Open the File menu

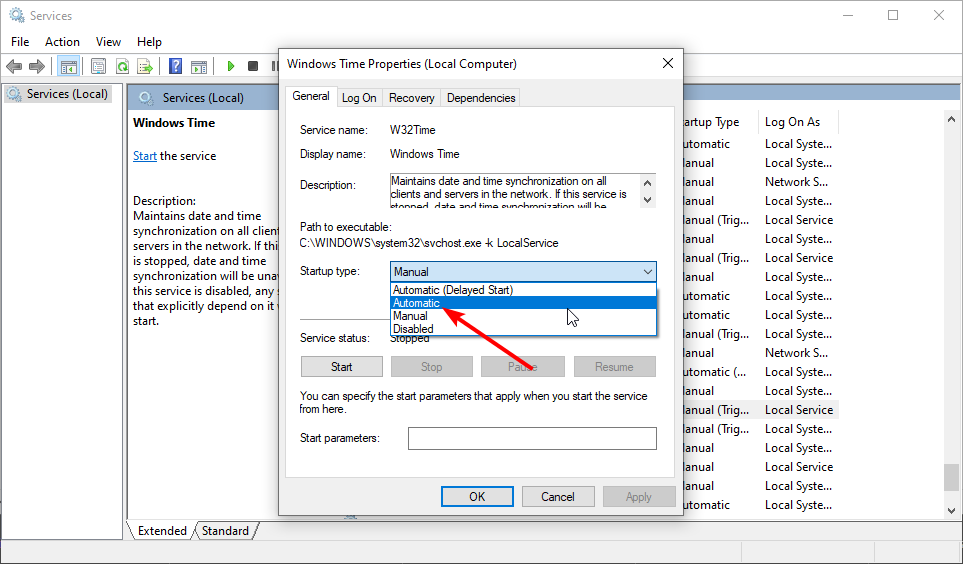[20, 42]
